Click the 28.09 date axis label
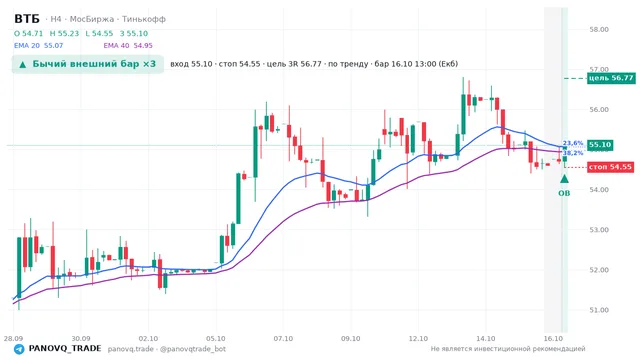Image resolution: width=640 pixels, height=360 pixels. [x=13, y=339]
